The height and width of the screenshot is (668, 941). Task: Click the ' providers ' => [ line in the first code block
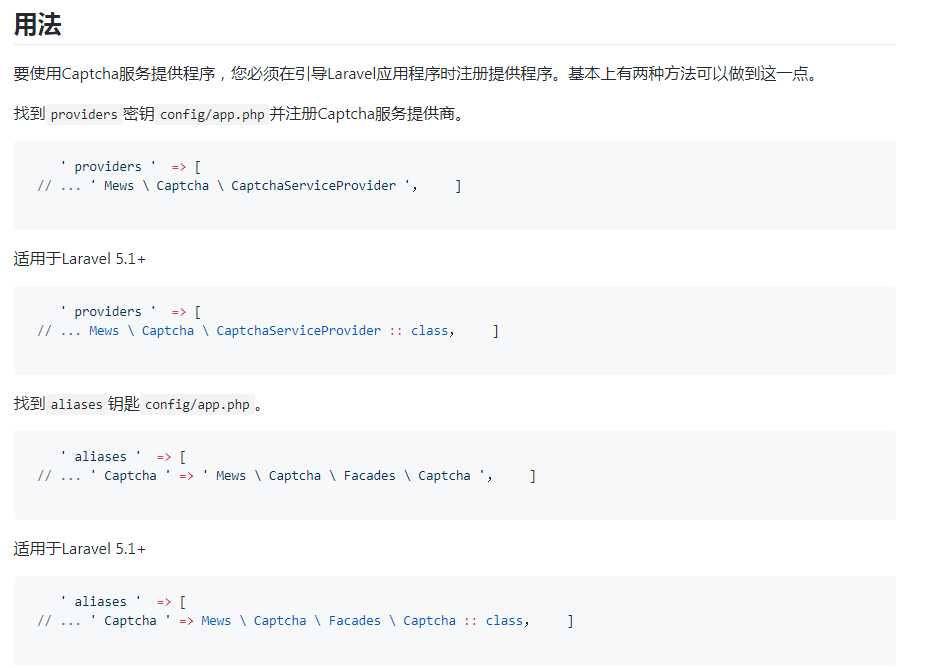click(x=130, y=166)
